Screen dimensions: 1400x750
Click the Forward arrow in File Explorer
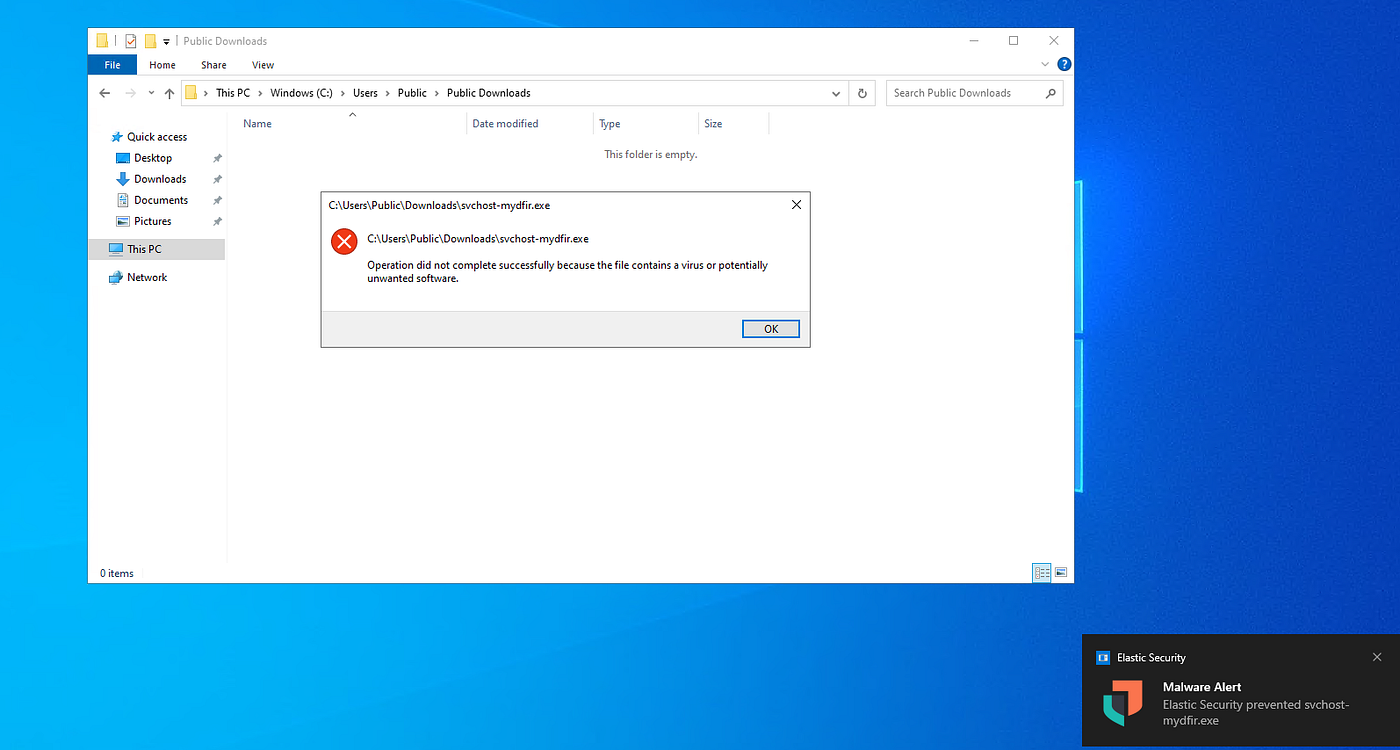[130, 93]
